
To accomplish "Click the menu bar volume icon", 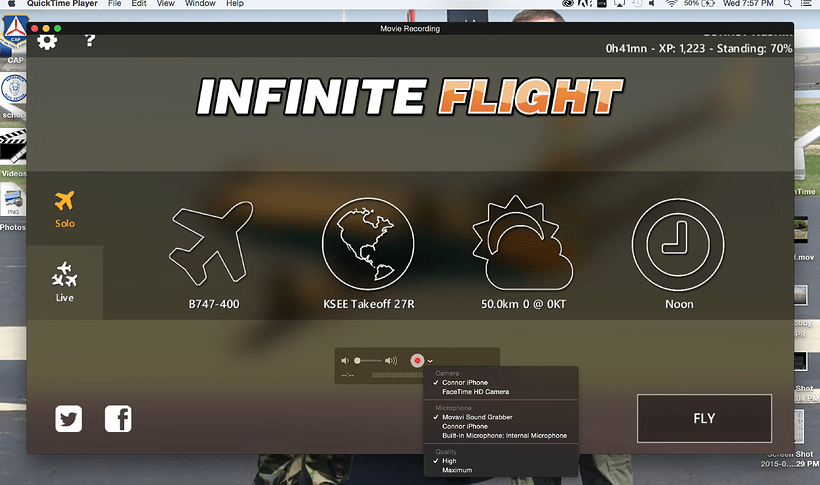I will [652, 3].
